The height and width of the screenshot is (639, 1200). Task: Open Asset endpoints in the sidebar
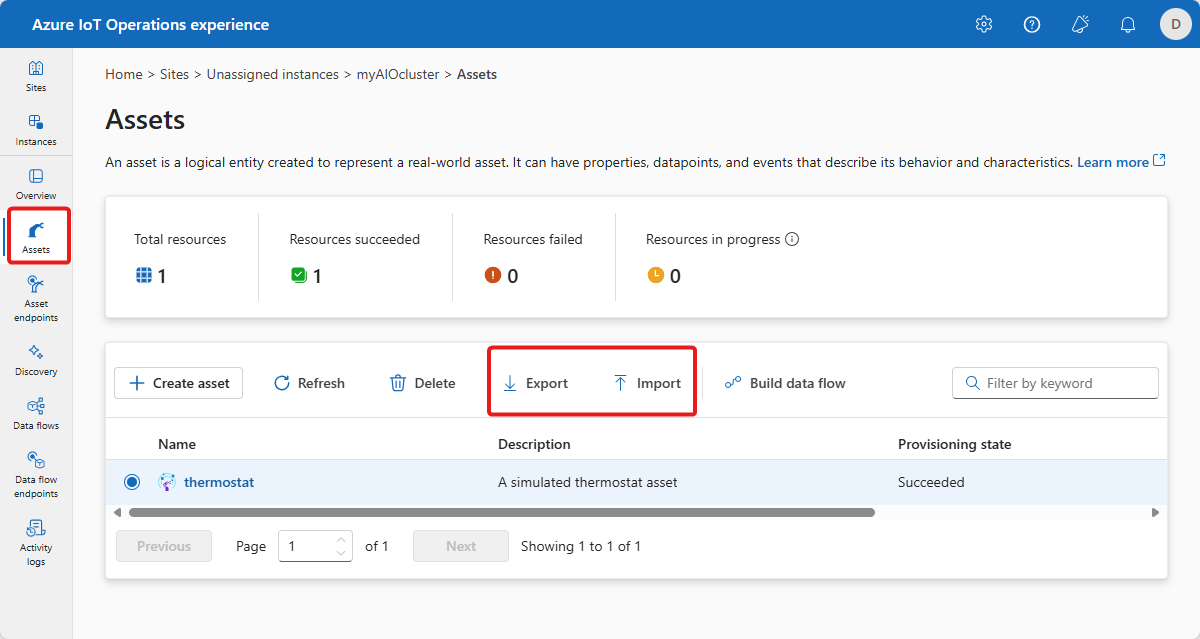[36, 299]
